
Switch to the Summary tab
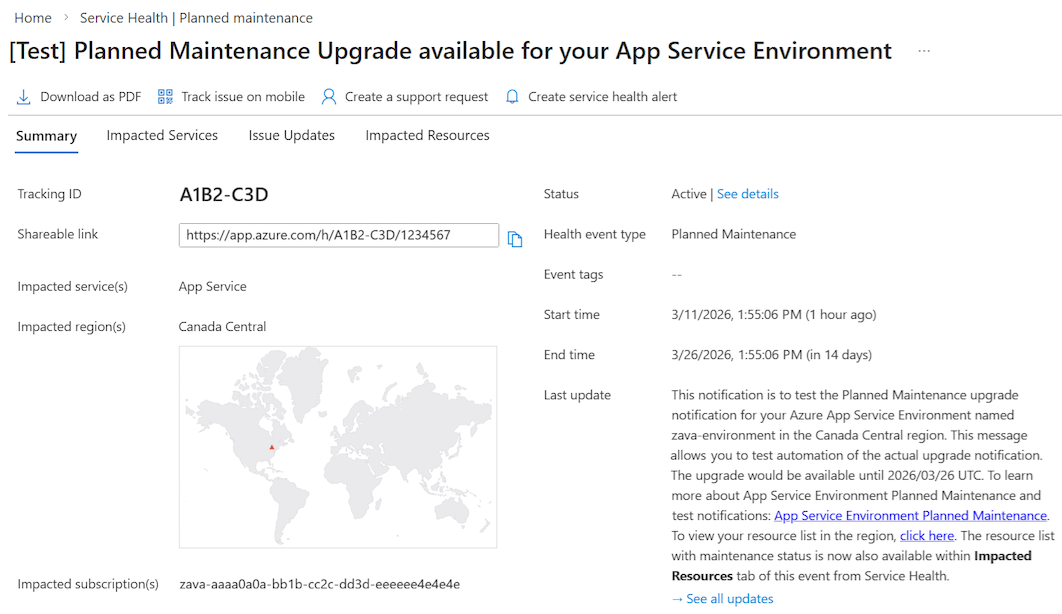pyautogui.click(x=46, y=136)
